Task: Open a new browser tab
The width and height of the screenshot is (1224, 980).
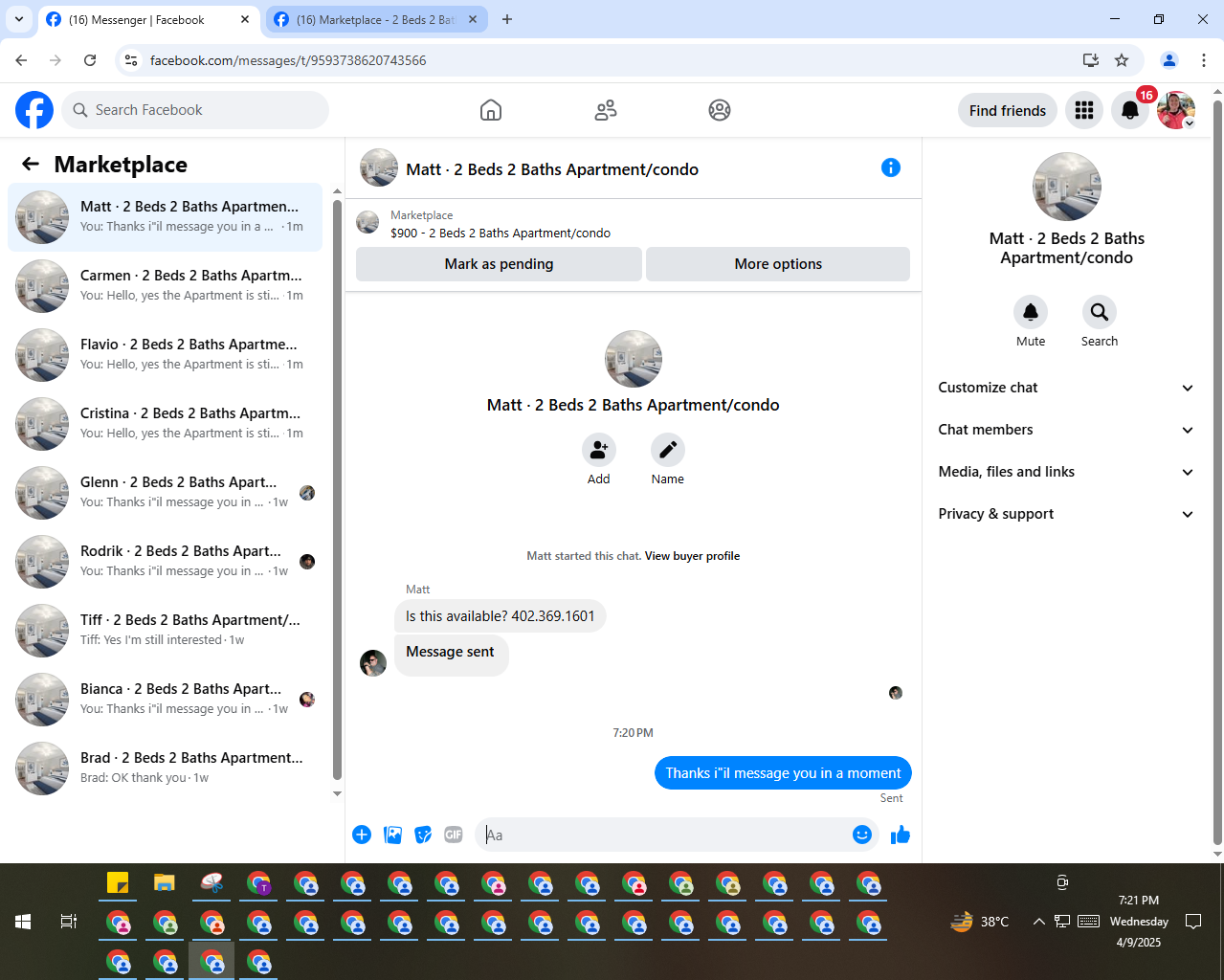Action: click(x=507, y=19)
